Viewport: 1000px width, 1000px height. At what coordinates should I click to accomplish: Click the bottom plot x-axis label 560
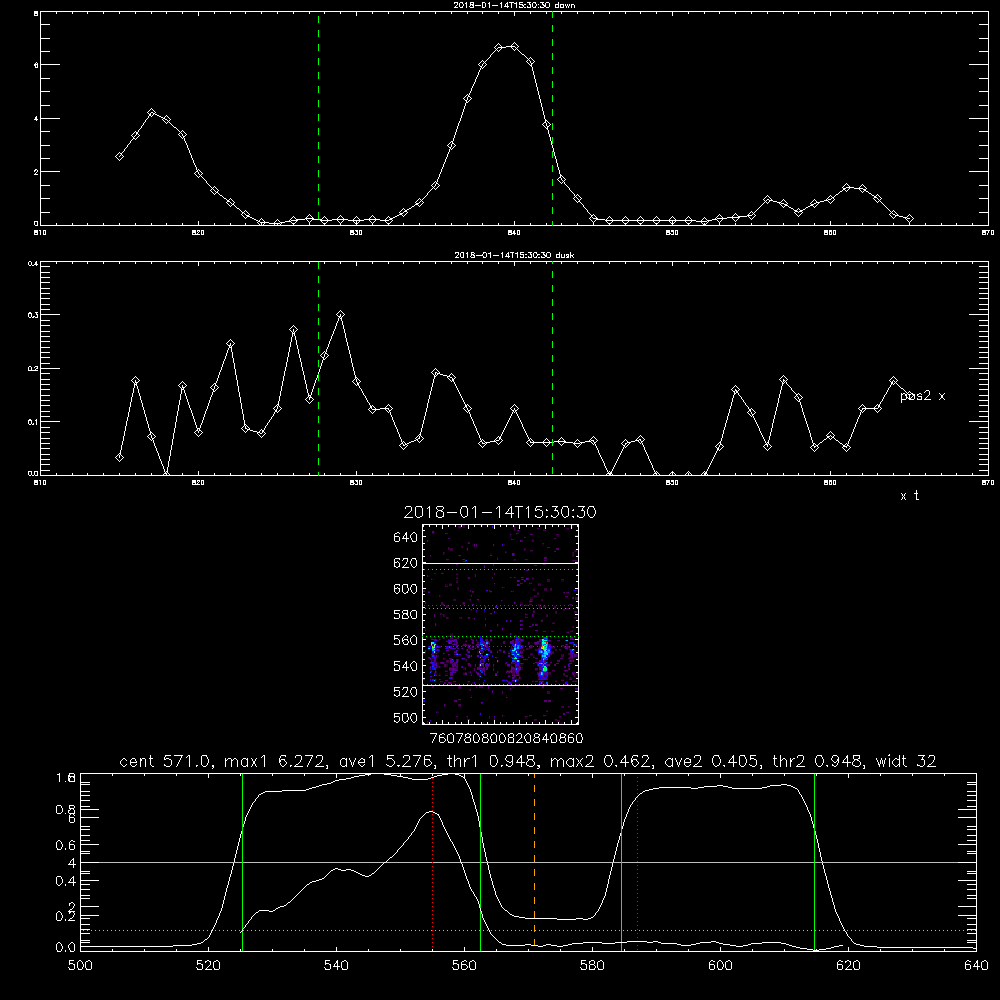[x=464, y=966]
